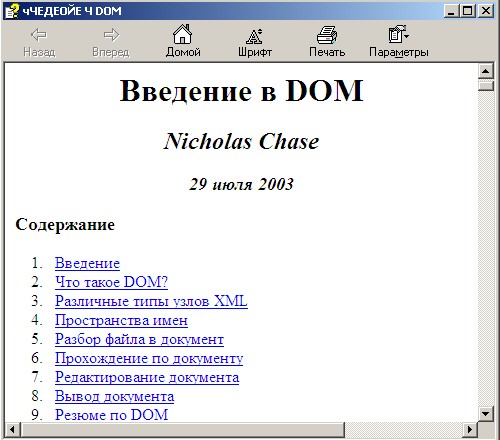Print page using Печать icon

[x=327, y=35]
